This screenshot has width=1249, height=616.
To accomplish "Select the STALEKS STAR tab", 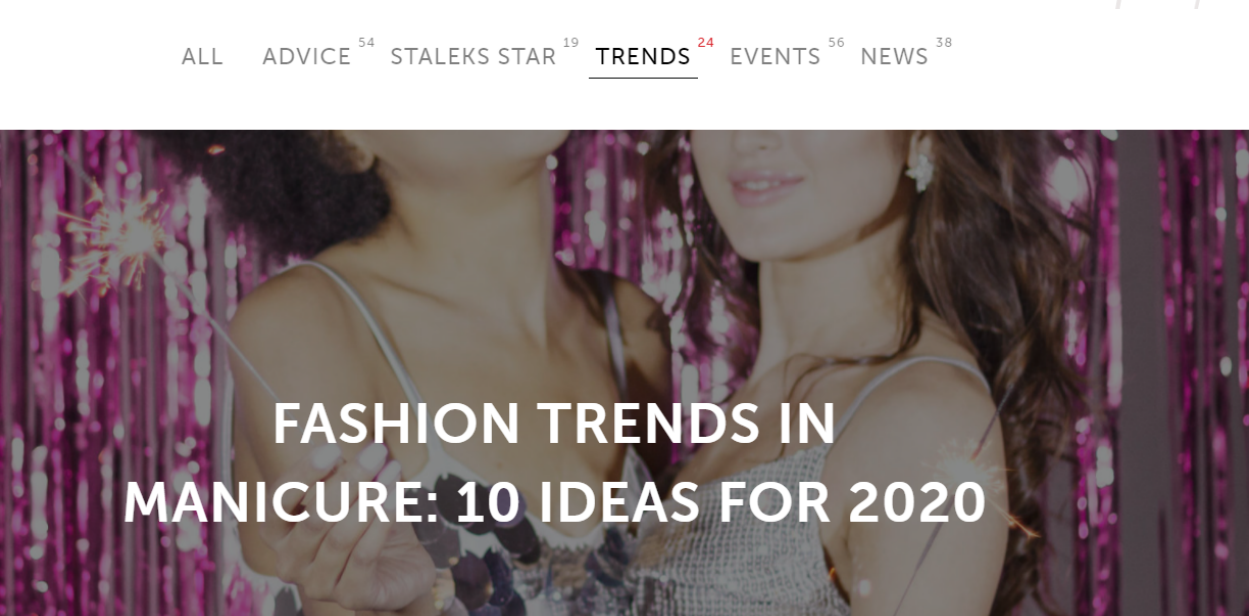I will coord(473,57).
